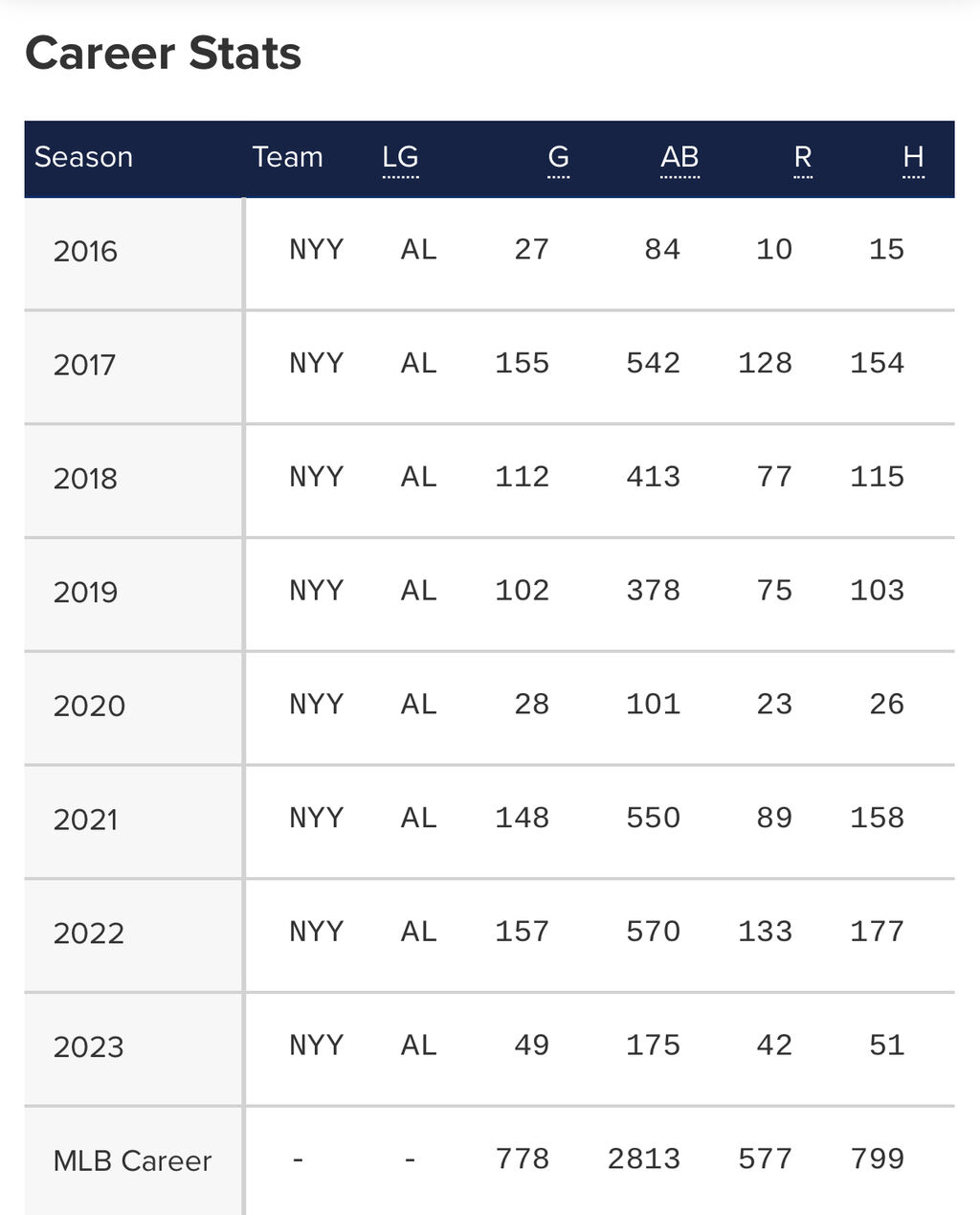Click the MLB Career totals row label
Viewport: 980px width, 1215px height.
point(132,1161)
